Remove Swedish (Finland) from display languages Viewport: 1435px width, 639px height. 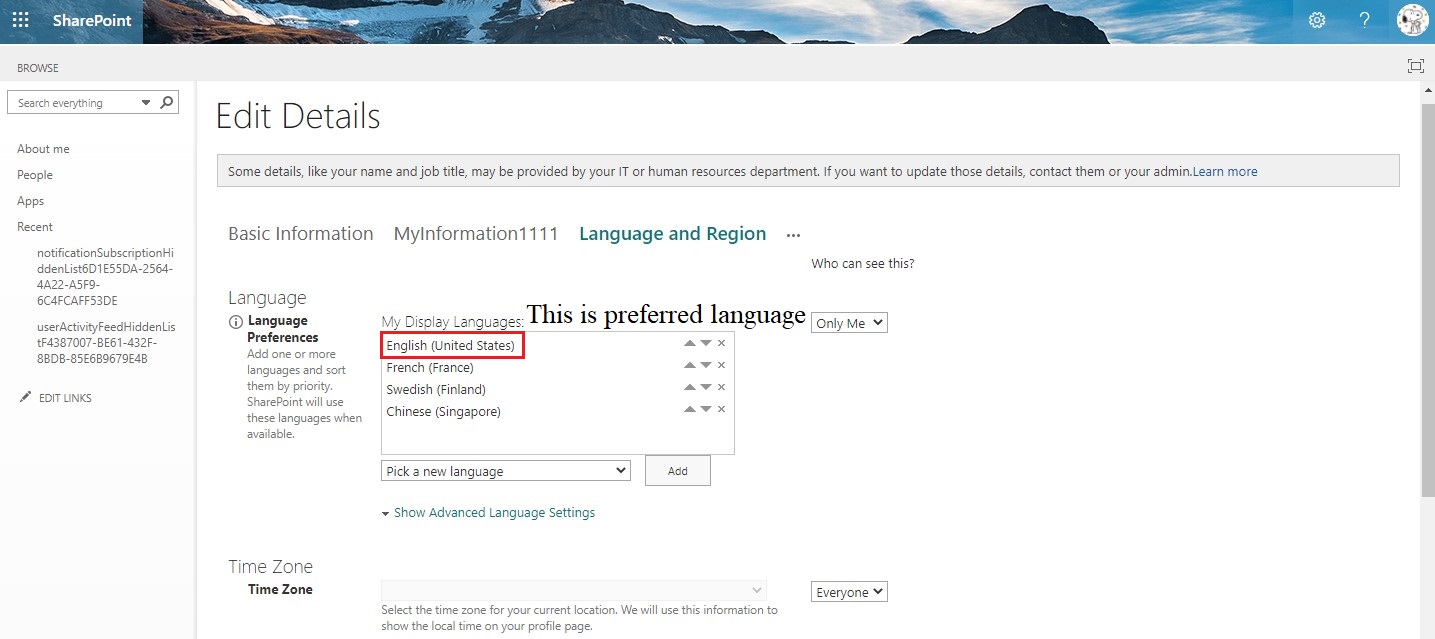(721, 386)
